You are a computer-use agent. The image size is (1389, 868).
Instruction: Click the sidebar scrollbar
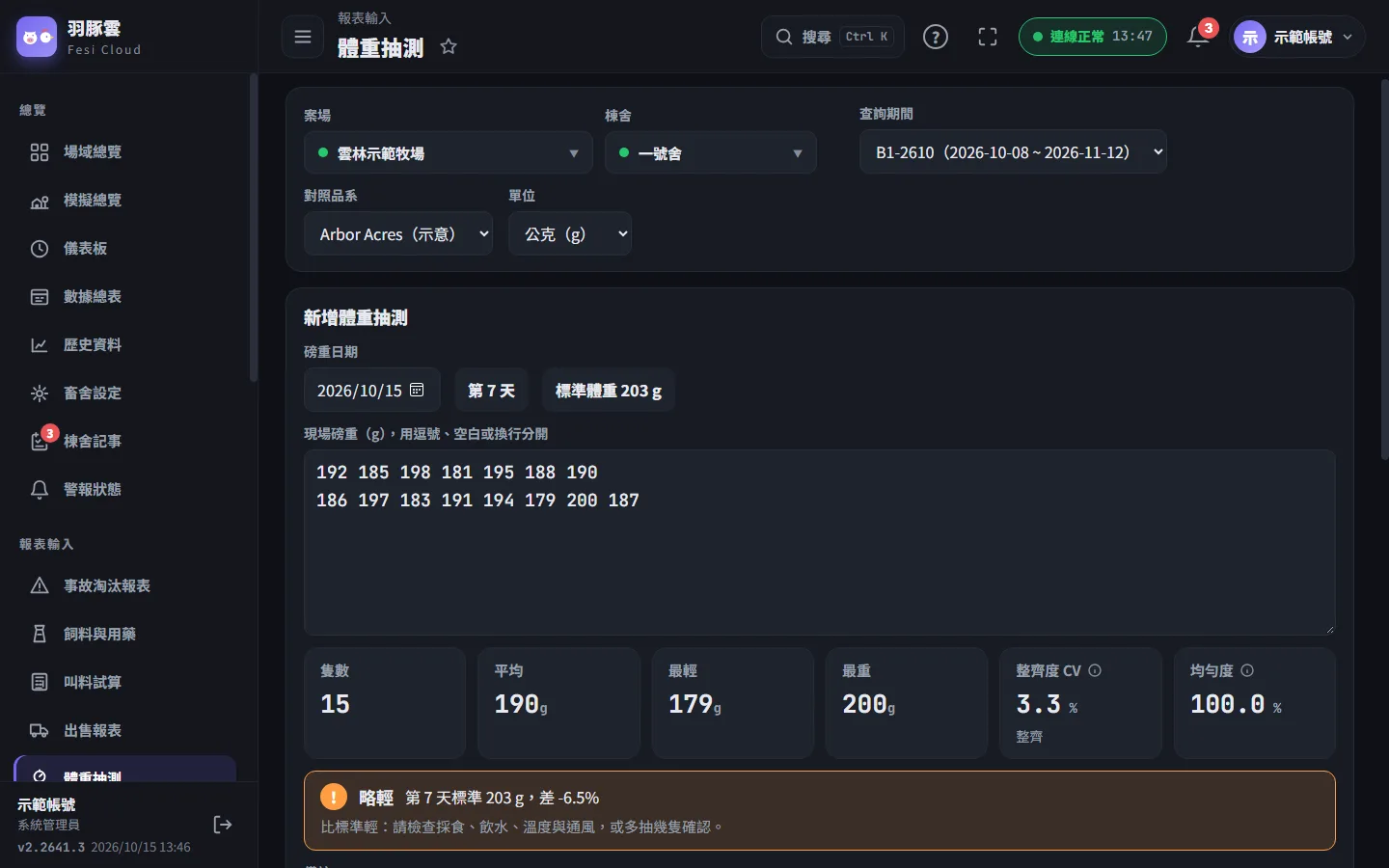pyautogui.click(x=254, y=227)
